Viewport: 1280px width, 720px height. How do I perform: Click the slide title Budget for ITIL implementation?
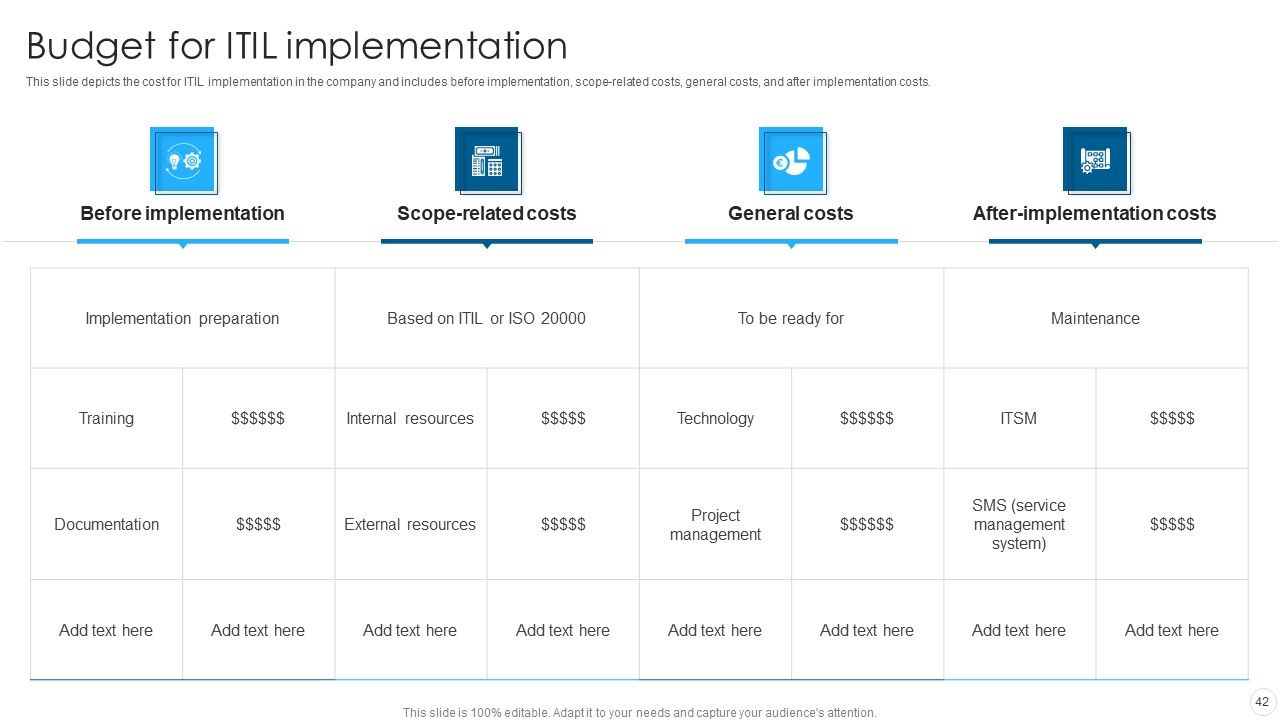[297, 46]
